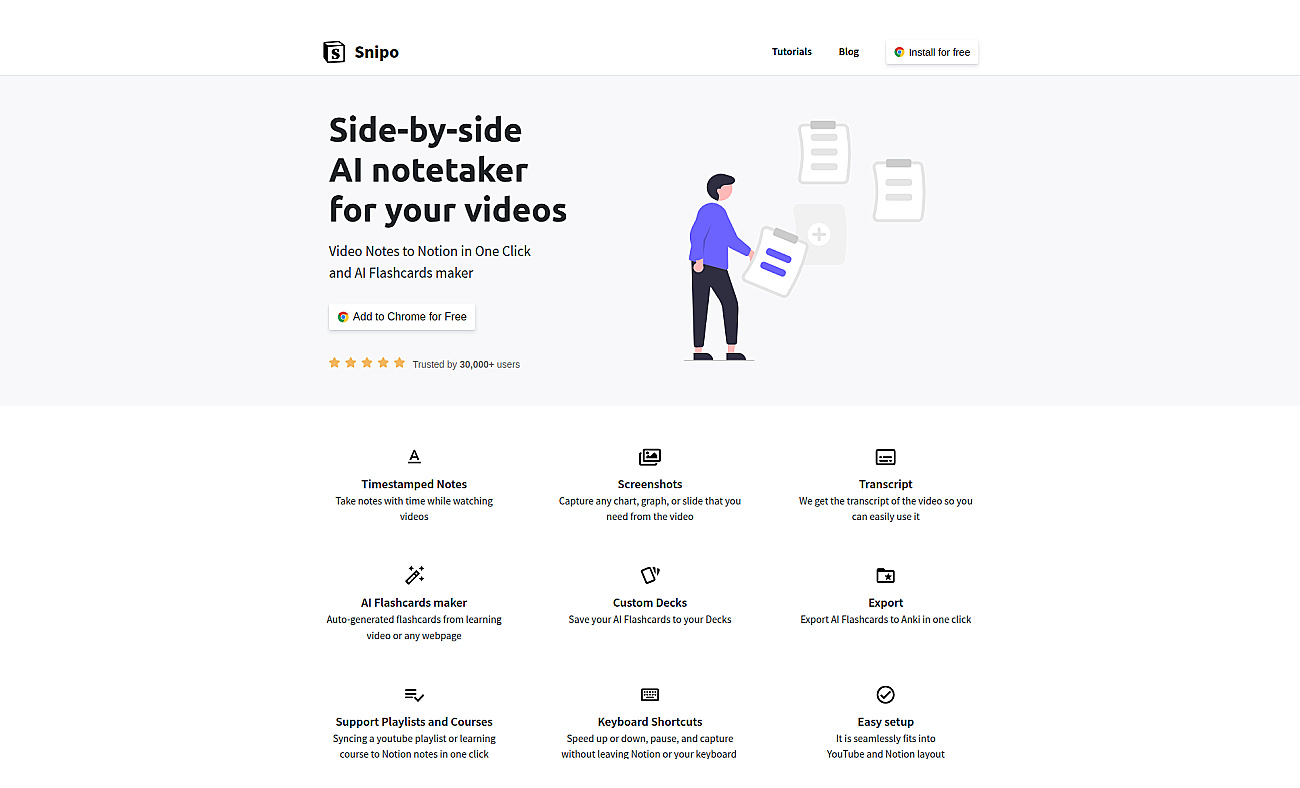1300x788 pixels.
Task: Click the Screenshots feature icon
Action: tap(650, 457)
